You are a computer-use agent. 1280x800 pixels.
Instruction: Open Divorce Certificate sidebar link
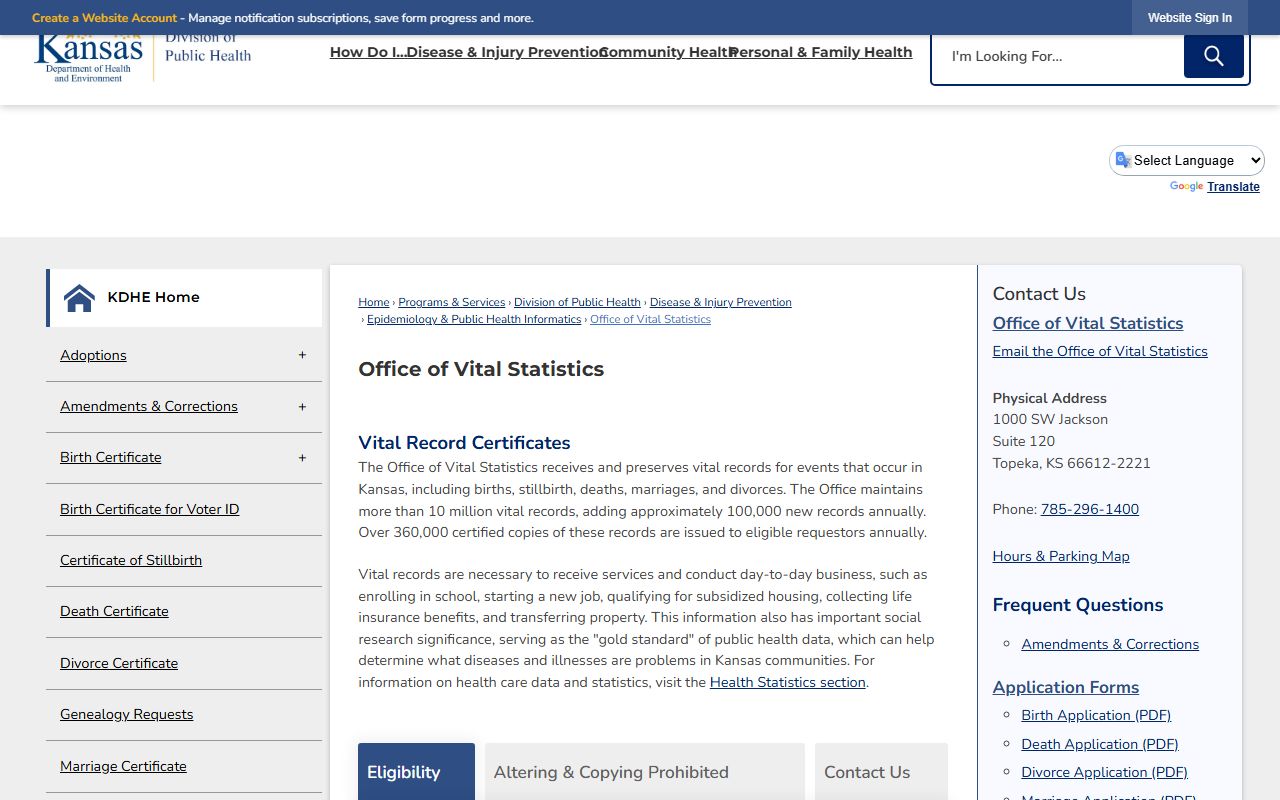pyautogui.click(x=119, y=663)
